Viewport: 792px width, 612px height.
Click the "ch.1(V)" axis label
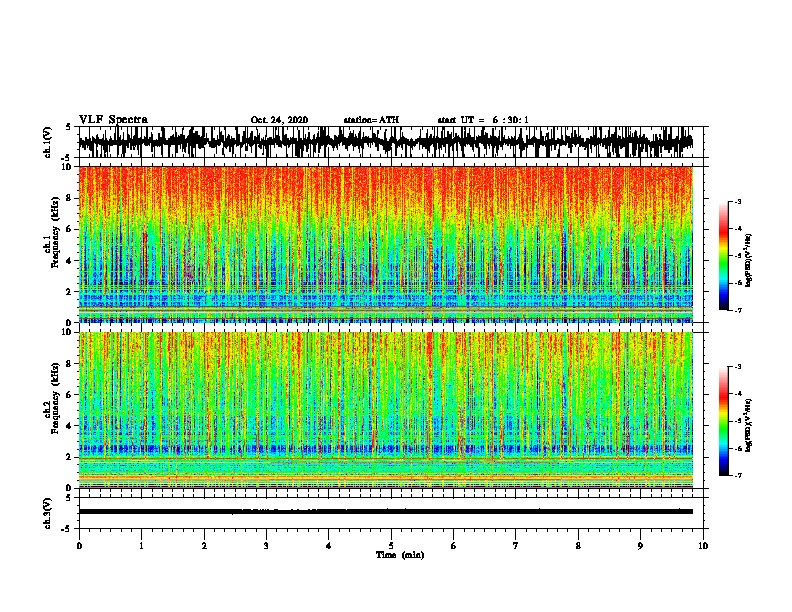(x=48, y=142)
